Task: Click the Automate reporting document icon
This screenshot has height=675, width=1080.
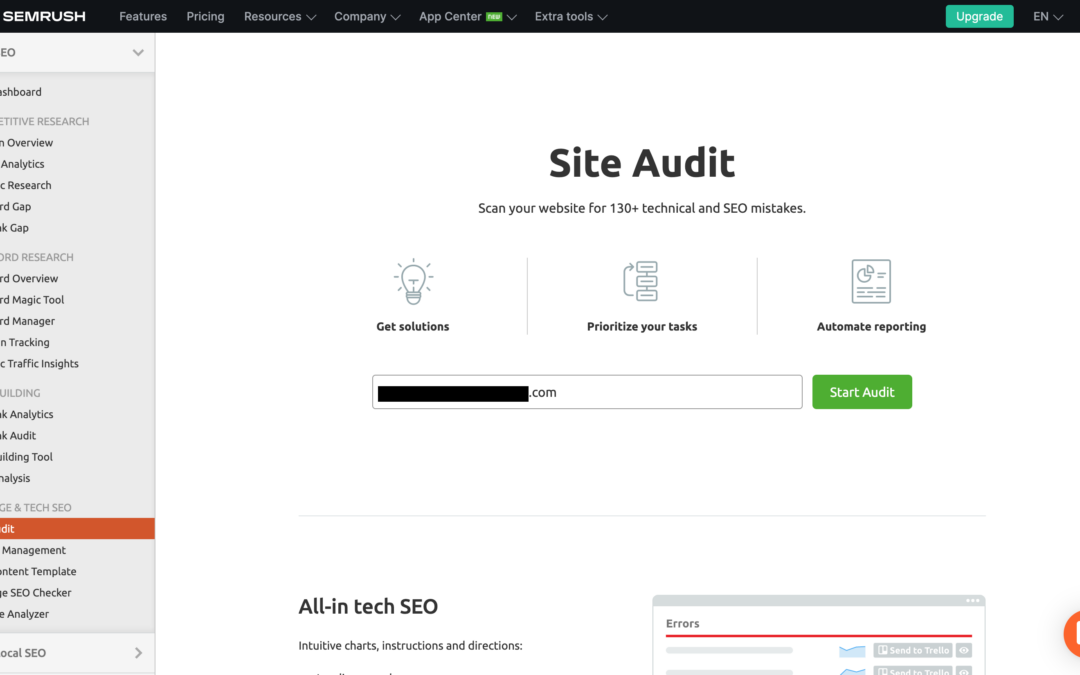Action: [871, 282]
